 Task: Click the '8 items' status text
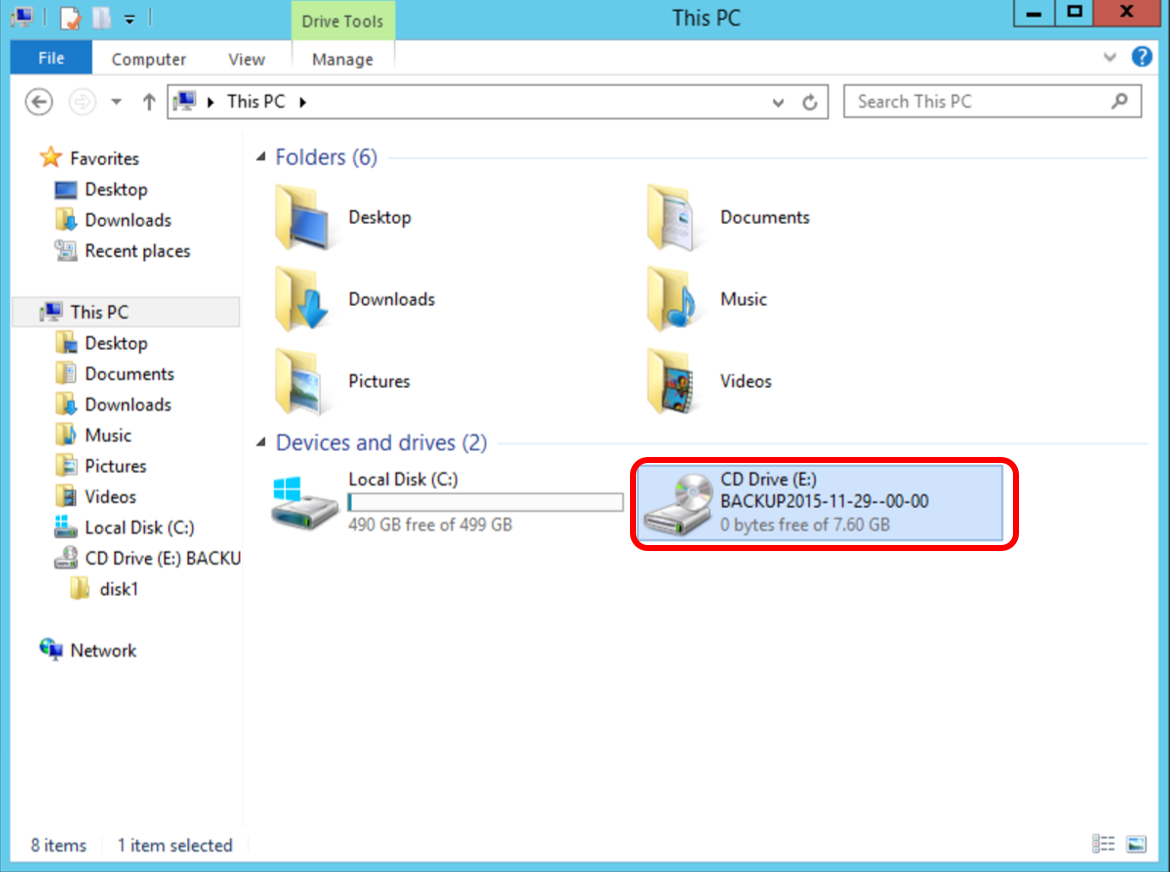58,845
